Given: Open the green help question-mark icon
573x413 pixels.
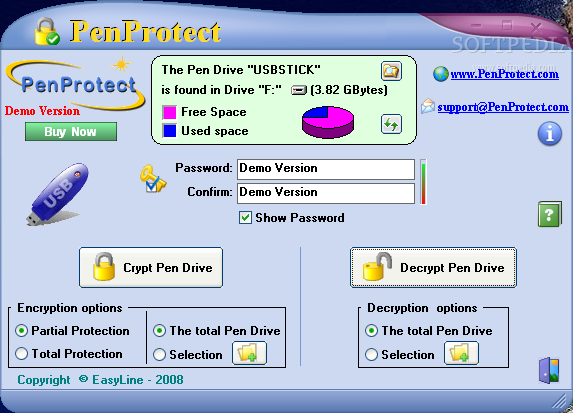Looking at the screenshot, I should [x=549, y=214].
